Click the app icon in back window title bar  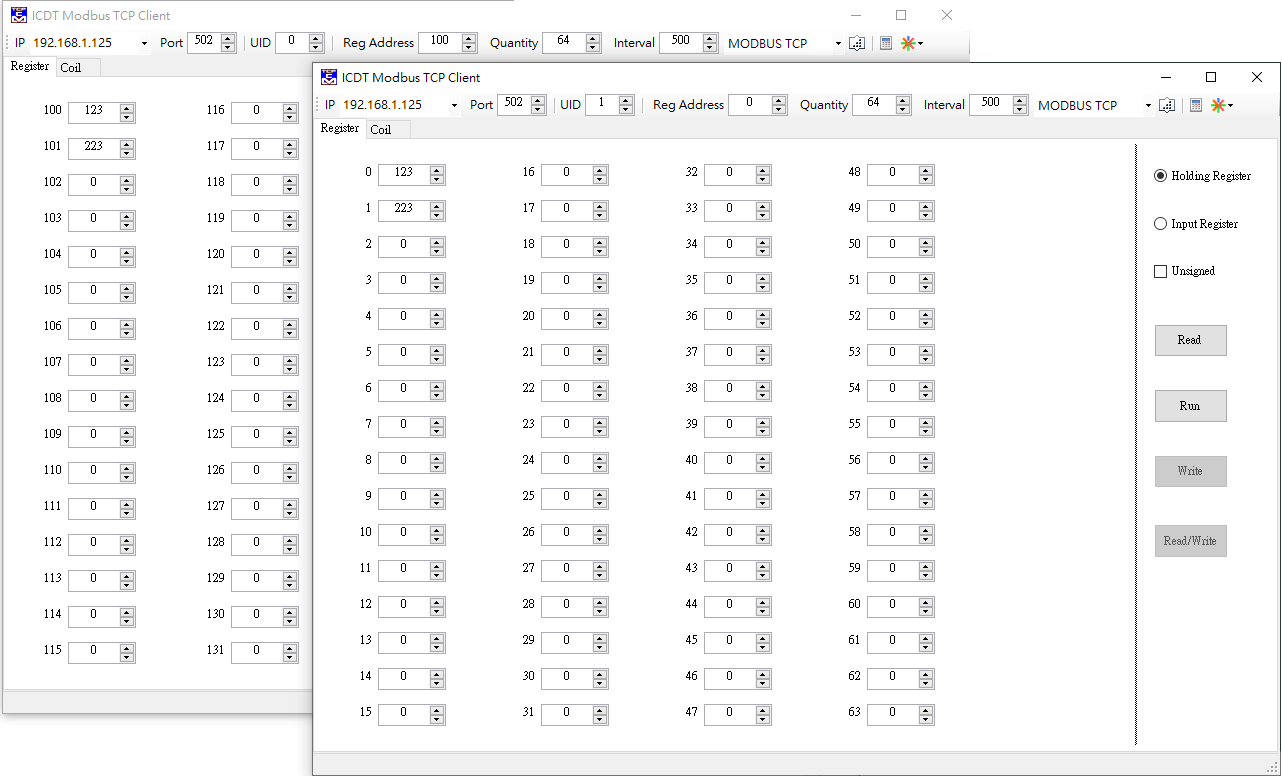tap(19, 15)
